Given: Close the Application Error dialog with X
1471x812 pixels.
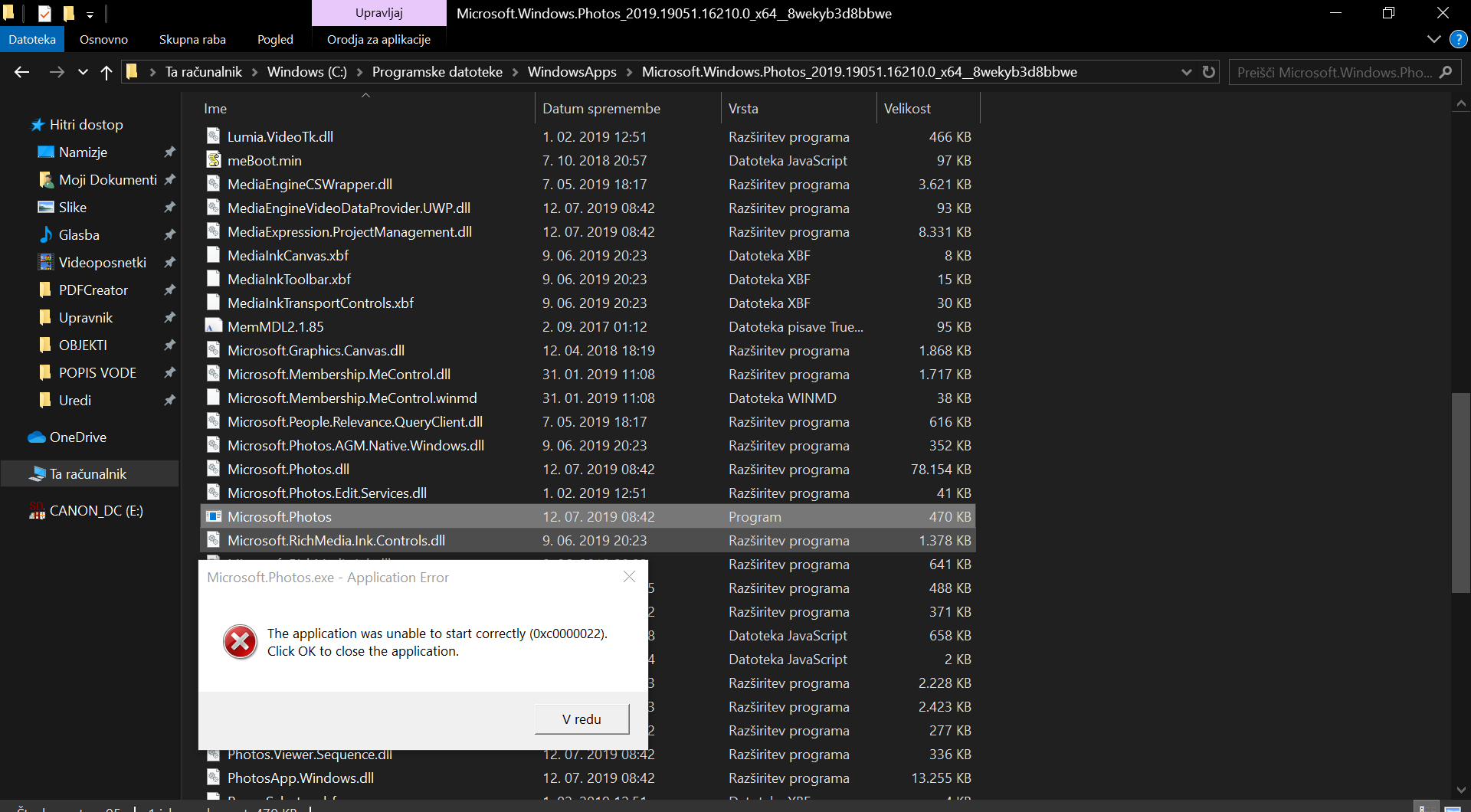Looking at the screenshot, I should pos(629,576).
